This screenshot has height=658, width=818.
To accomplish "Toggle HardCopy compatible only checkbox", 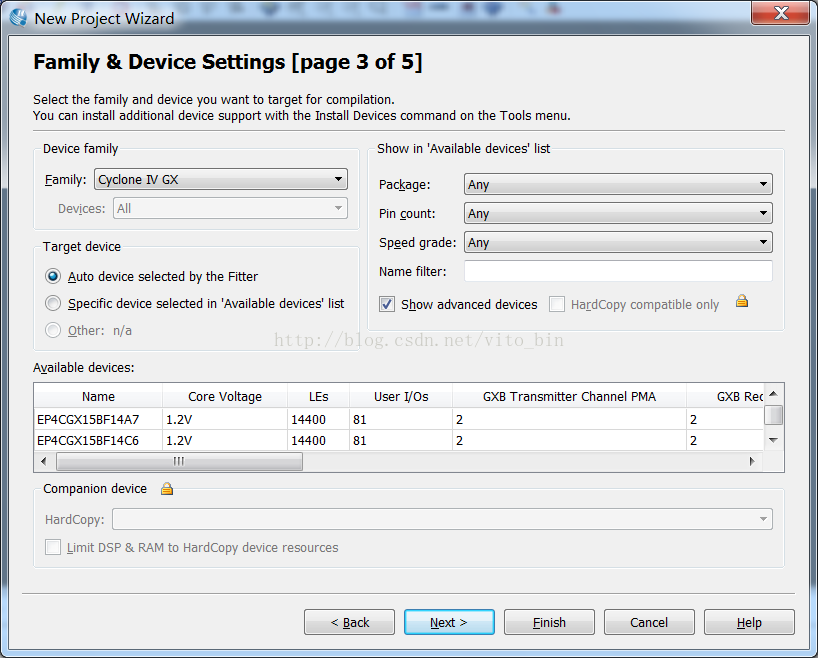I will [x=557, y=304].
